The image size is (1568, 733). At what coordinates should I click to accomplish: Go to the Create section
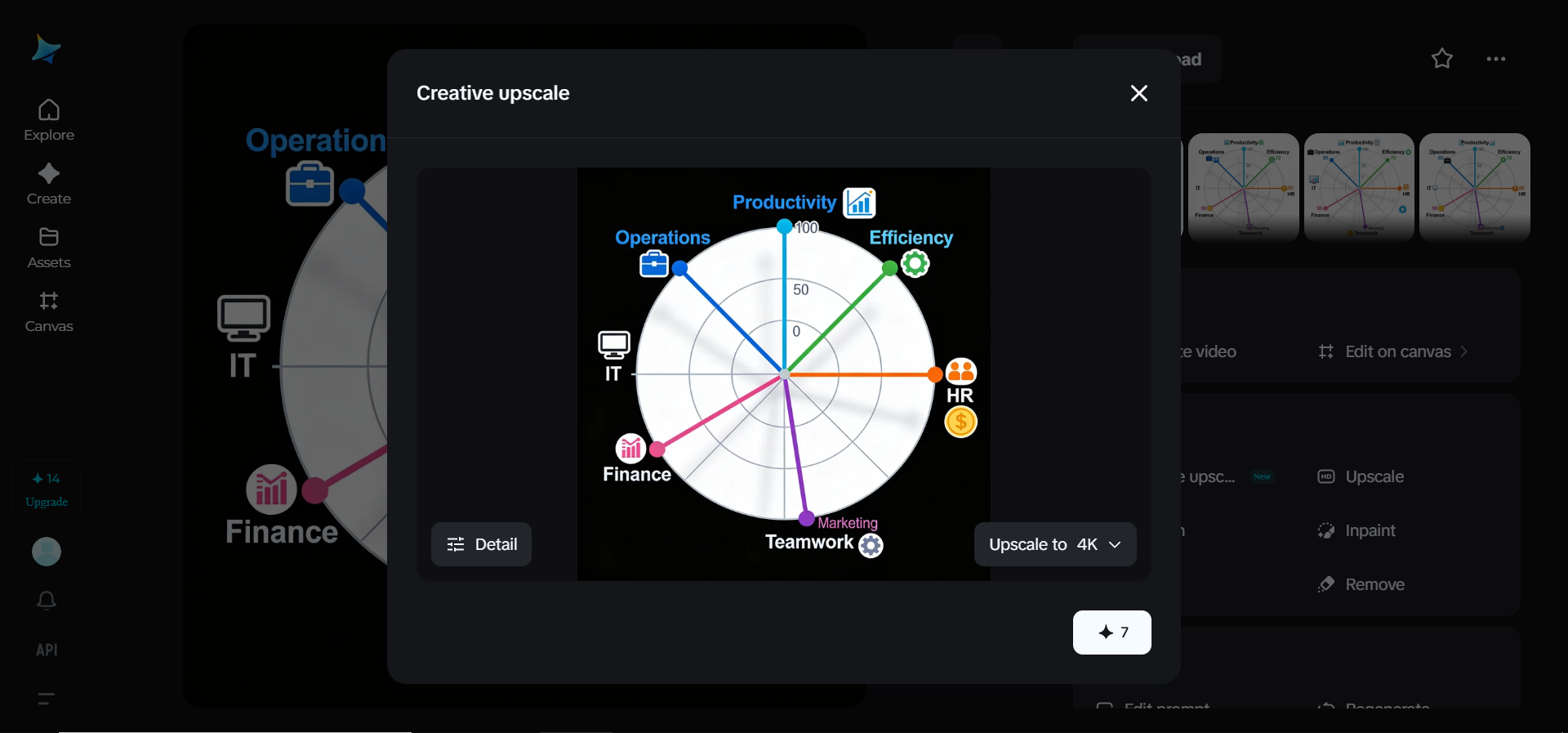point(49,184)
